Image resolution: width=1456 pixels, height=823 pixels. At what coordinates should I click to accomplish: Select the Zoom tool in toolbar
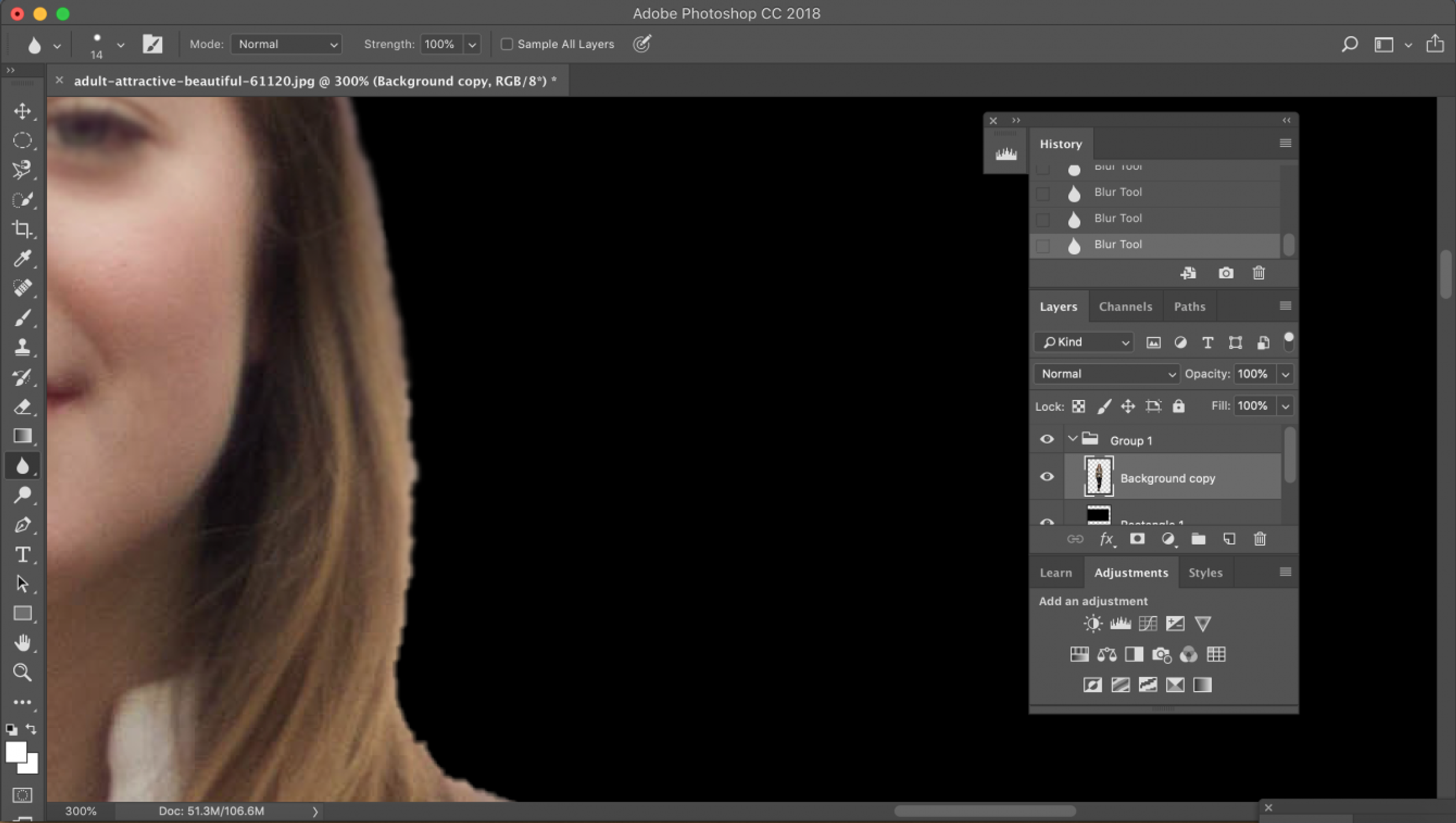tap(22, 671)
